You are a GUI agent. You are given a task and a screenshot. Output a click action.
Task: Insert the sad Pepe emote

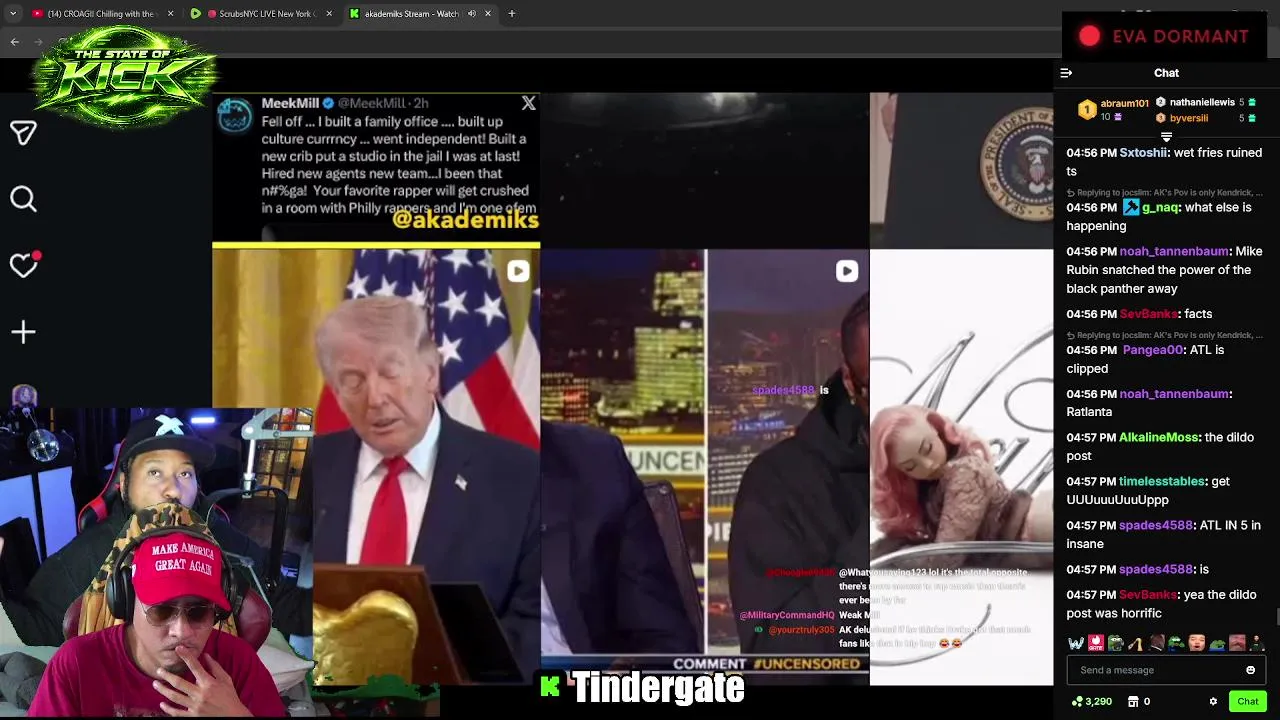click(1217, 644)
